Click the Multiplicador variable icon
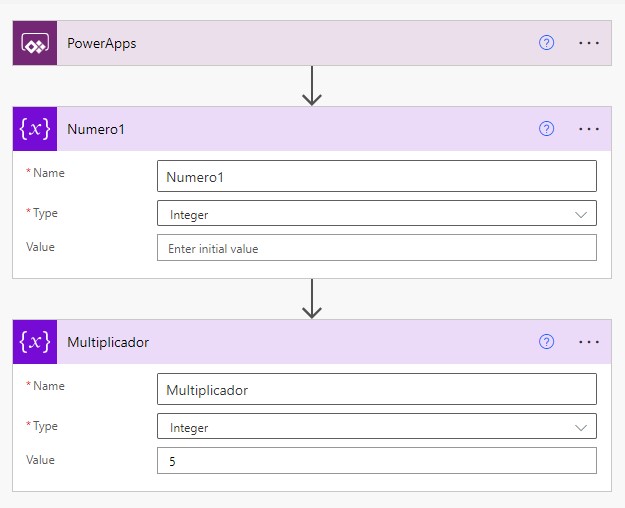This screenshot has height=508, width=625. click(x=35, y=342)
